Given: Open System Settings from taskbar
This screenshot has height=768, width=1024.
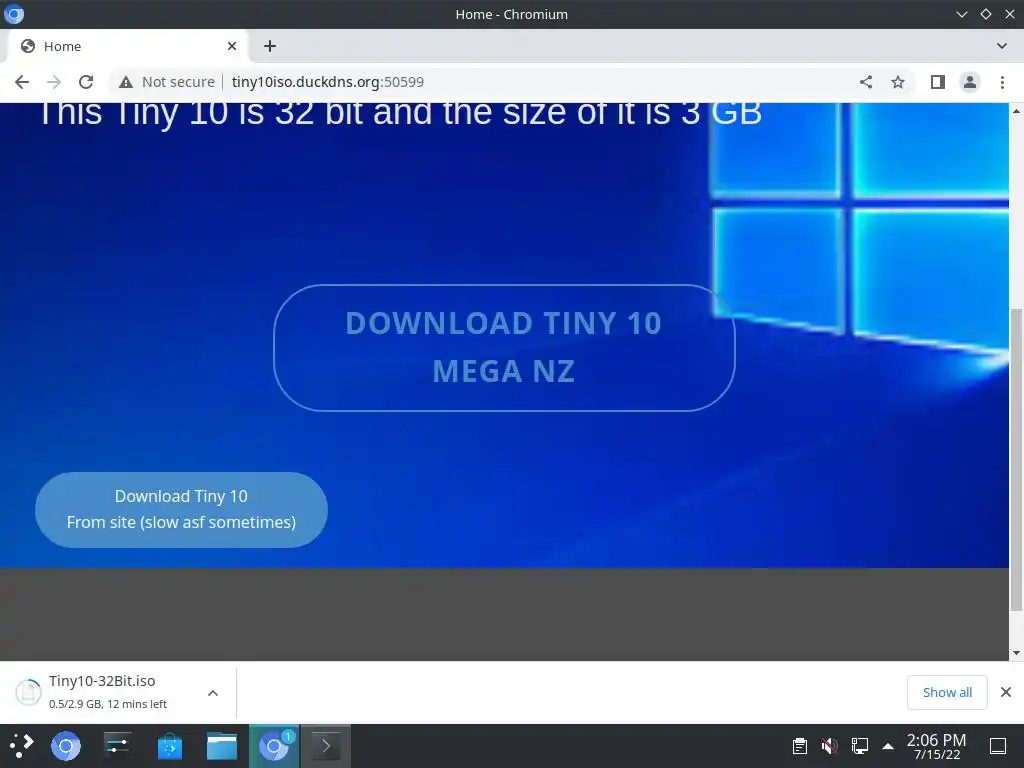Looking at the screenshot, I should pos(118,746).
